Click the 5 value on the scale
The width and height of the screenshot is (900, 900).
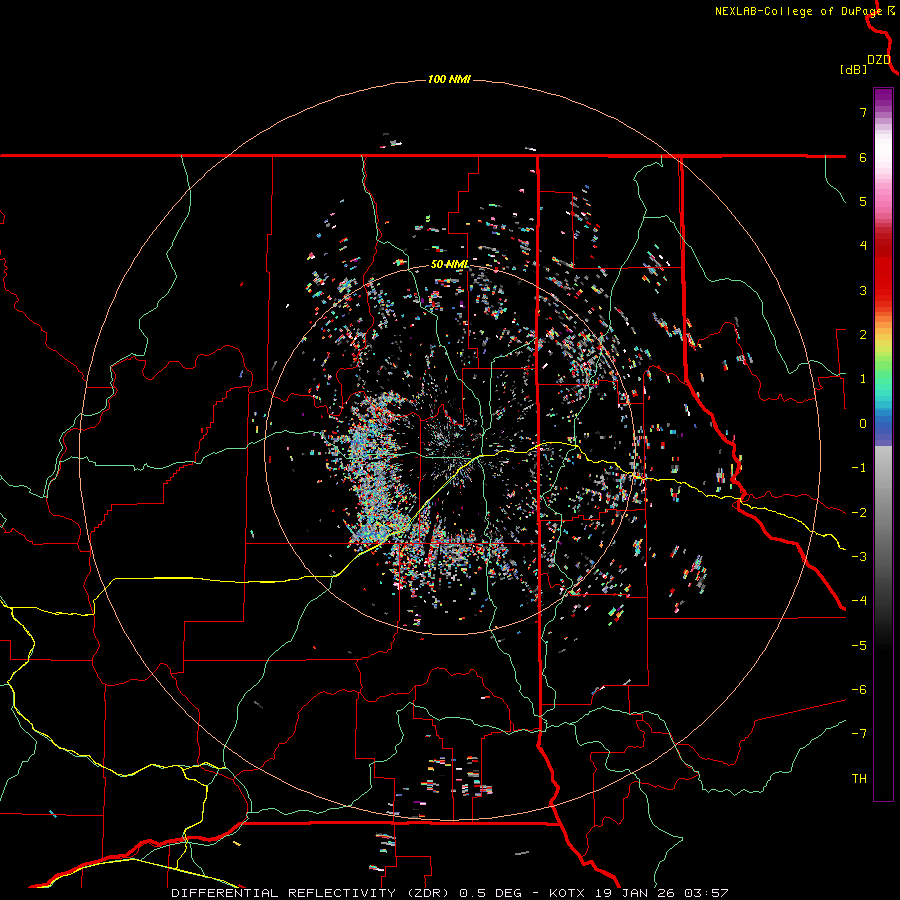863,201
